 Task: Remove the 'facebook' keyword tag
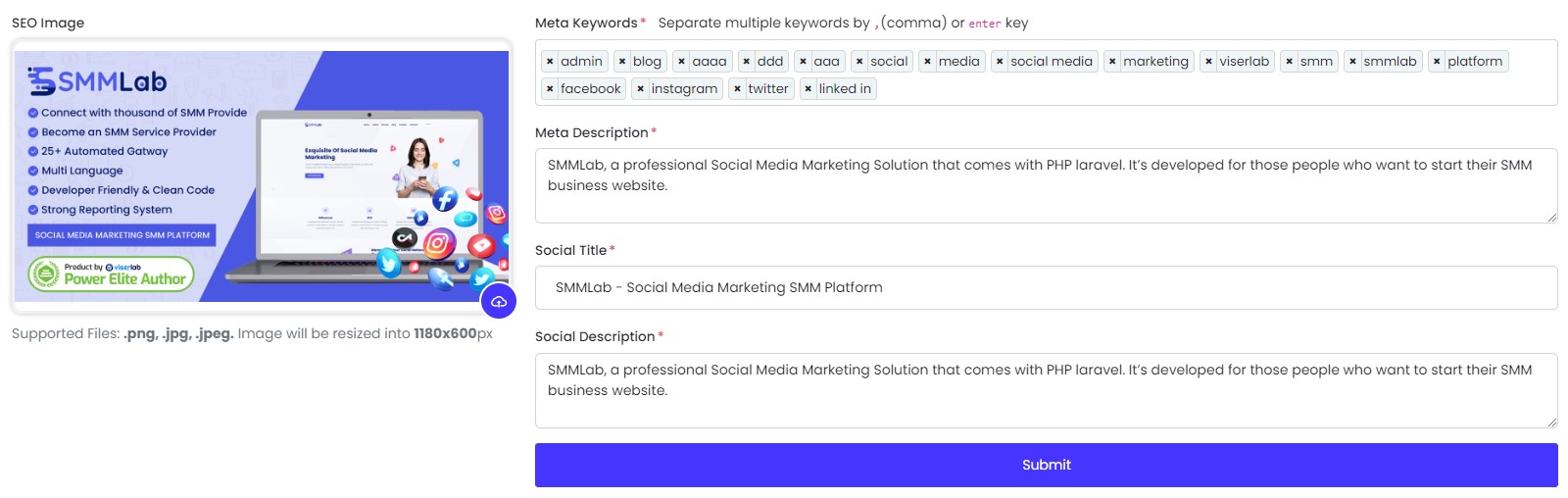(x=550, y=89)
